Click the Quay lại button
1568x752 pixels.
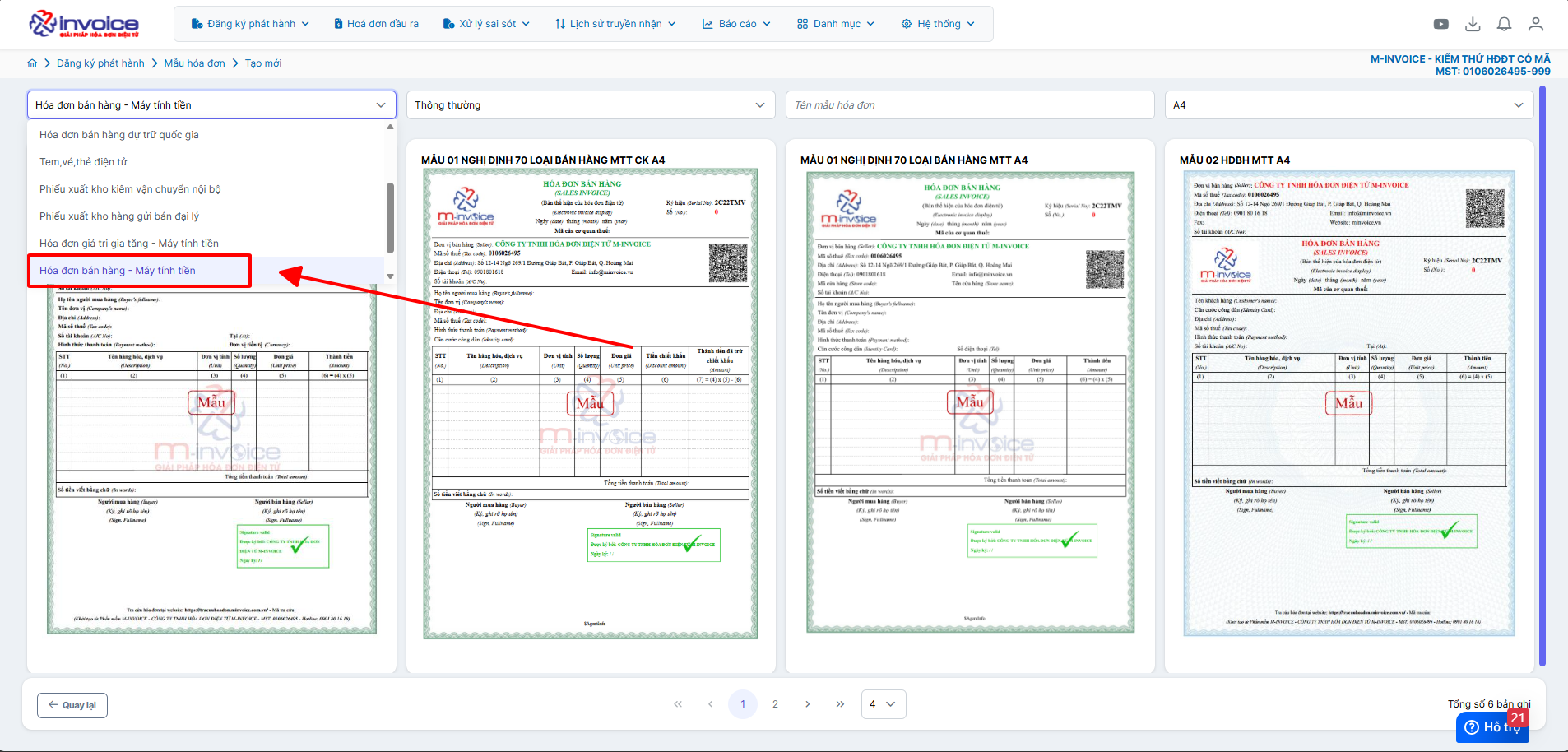point(72,705)
